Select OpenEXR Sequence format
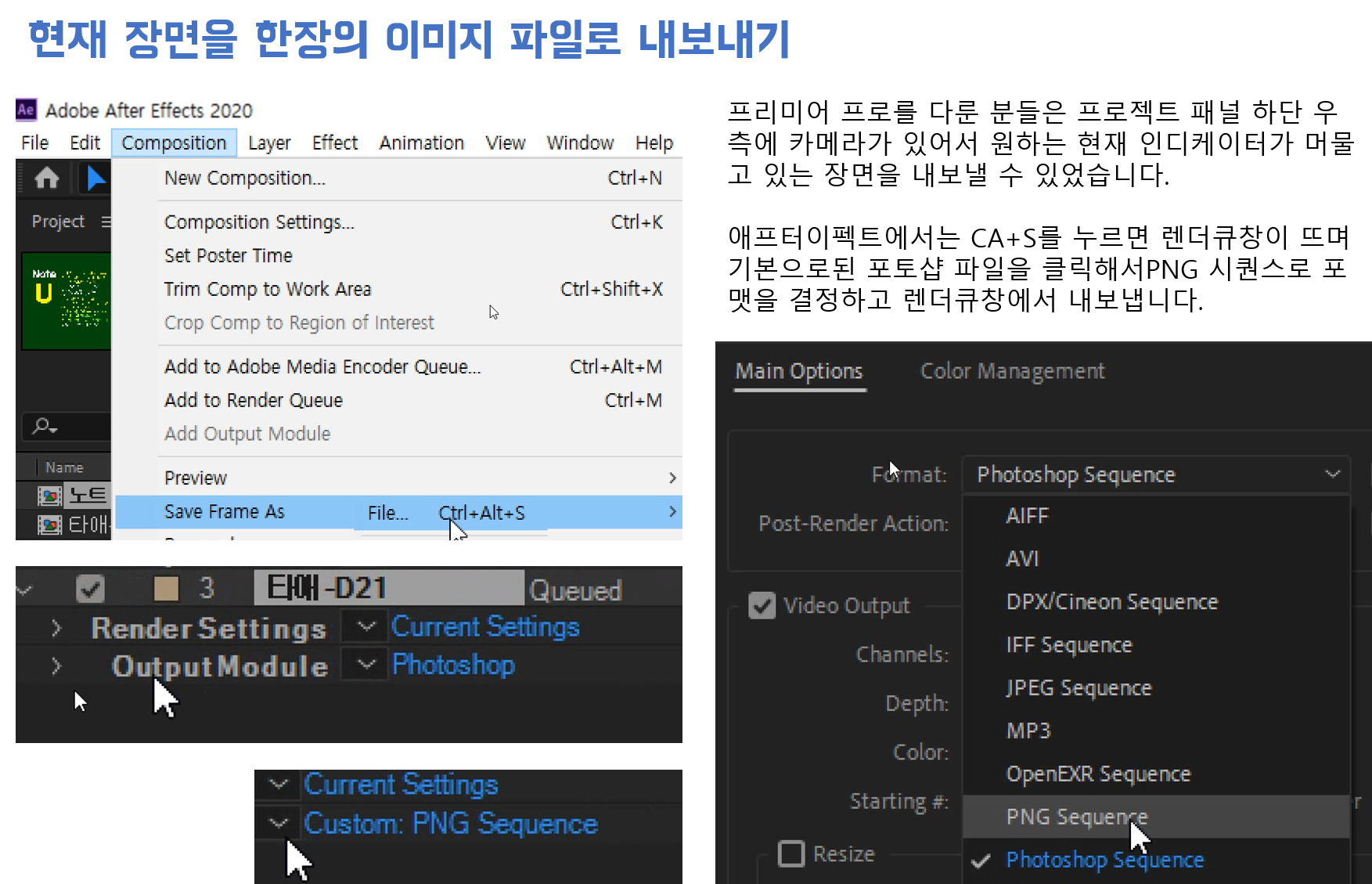This screenshot has height=884, width=1372. click(x=1156, y=774)
